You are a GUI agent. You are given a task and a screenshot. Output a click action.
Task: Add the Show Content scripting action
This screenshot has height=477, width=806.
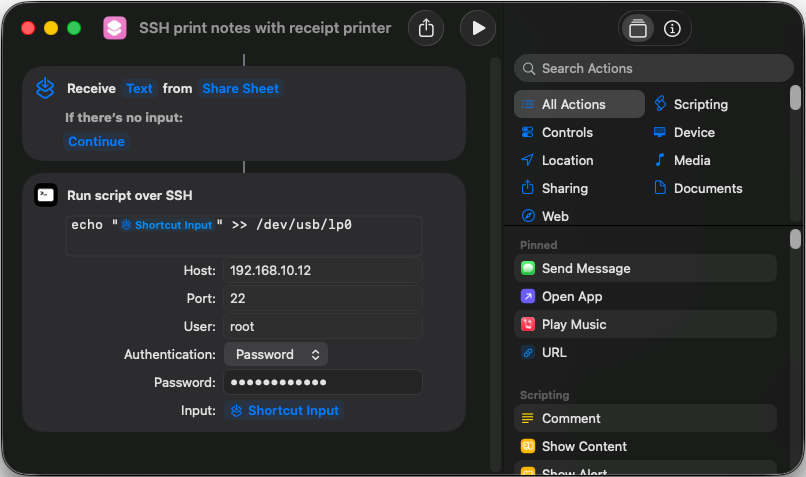(645, 446)
